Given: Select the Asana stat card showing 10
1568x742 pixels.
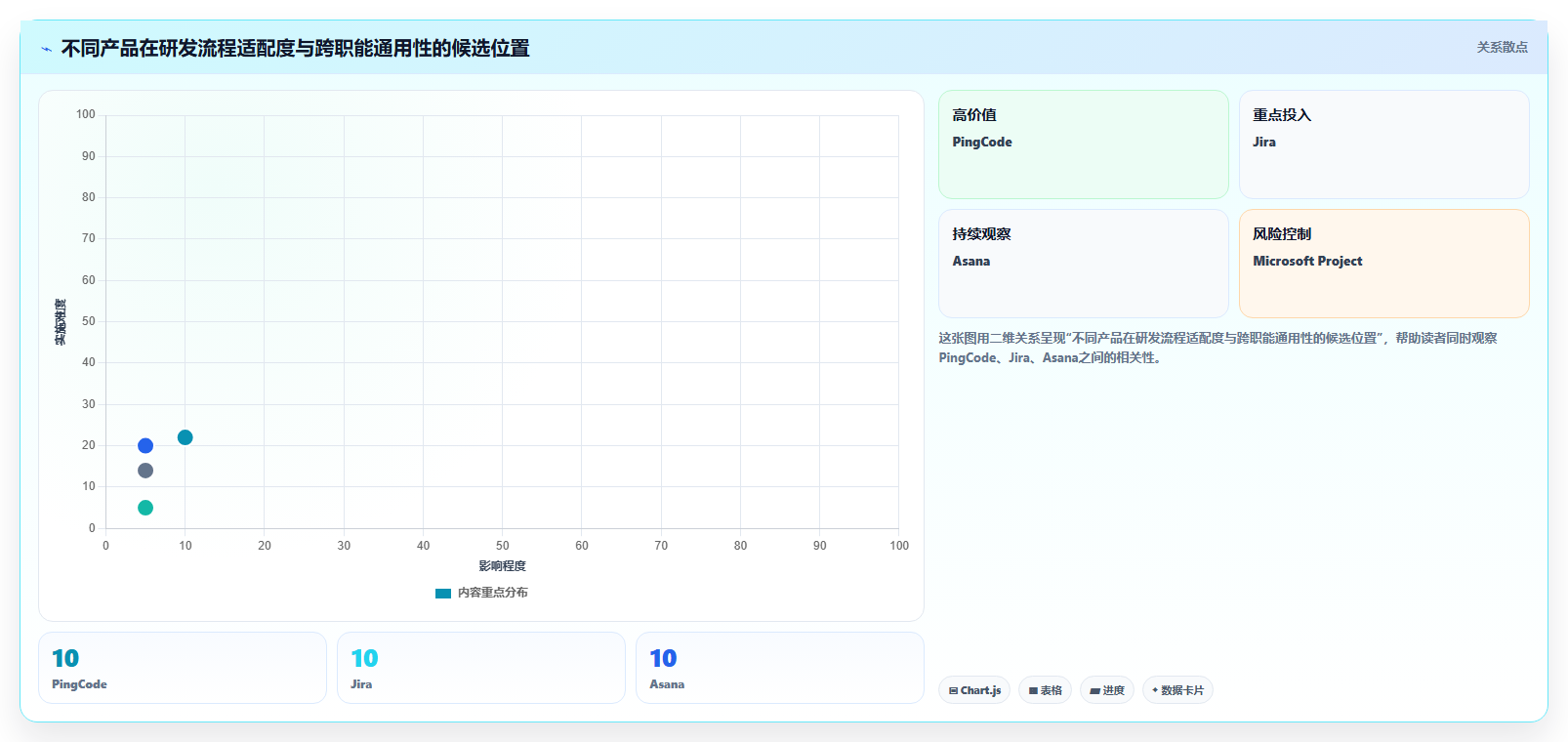Looking at the screenshot, I should [780, 668].
